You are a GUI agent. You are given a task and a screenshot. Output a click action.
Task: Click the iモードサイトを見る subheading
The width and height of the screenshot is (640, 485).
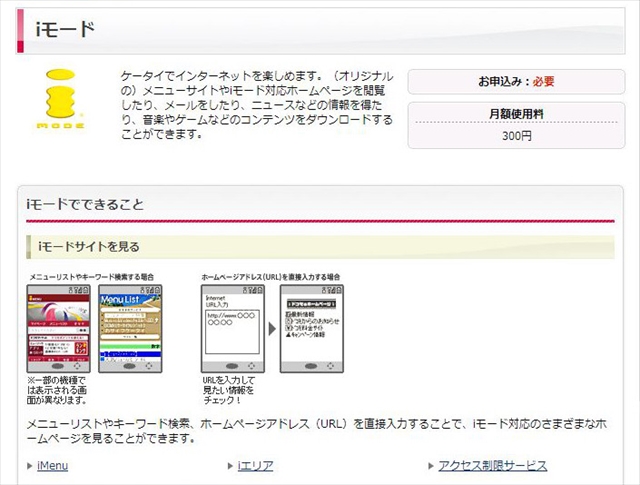[89, 247]
